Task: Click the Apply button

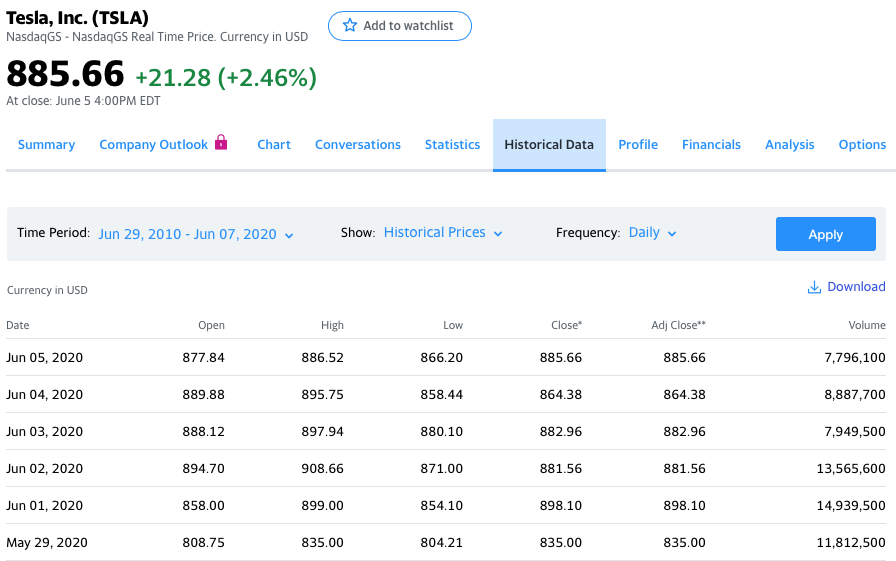Action: [825, 234]
